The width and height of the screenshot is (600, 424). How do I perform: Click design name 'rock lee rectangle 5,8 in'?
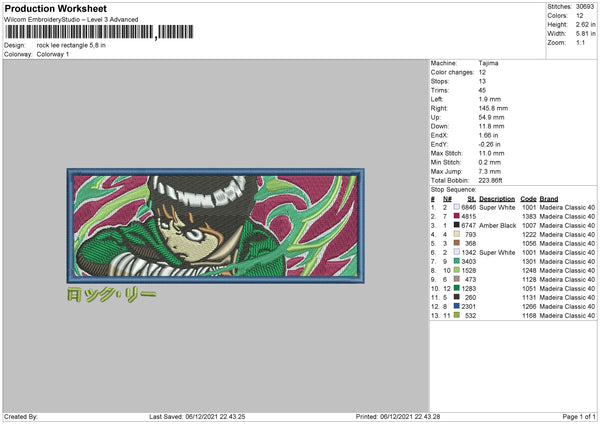[71, 45]
